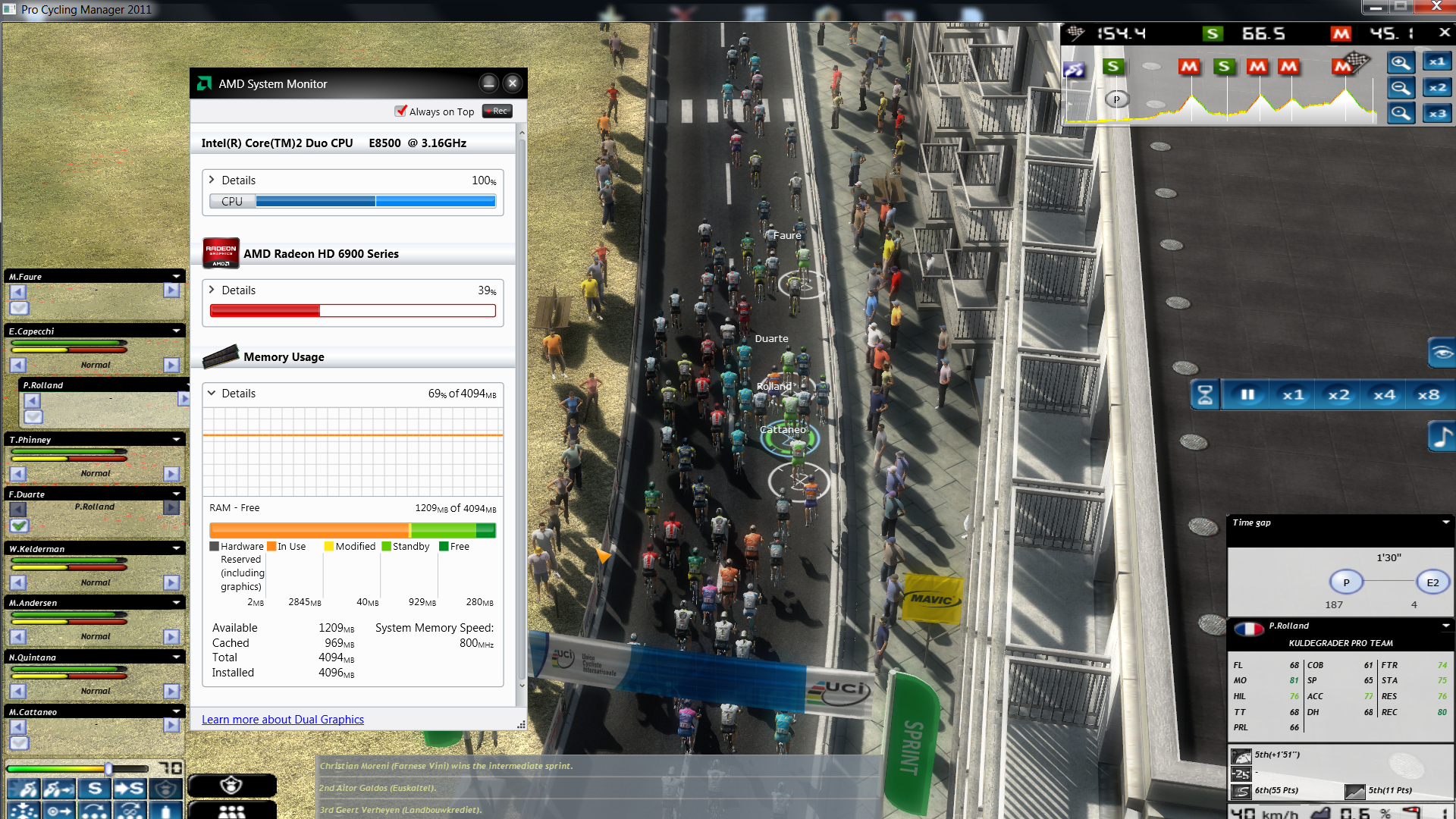This screenshot has height=819, width=1456.
Task: Minimize the AMD System Monitor panel
Action: (x=489, y=83)
